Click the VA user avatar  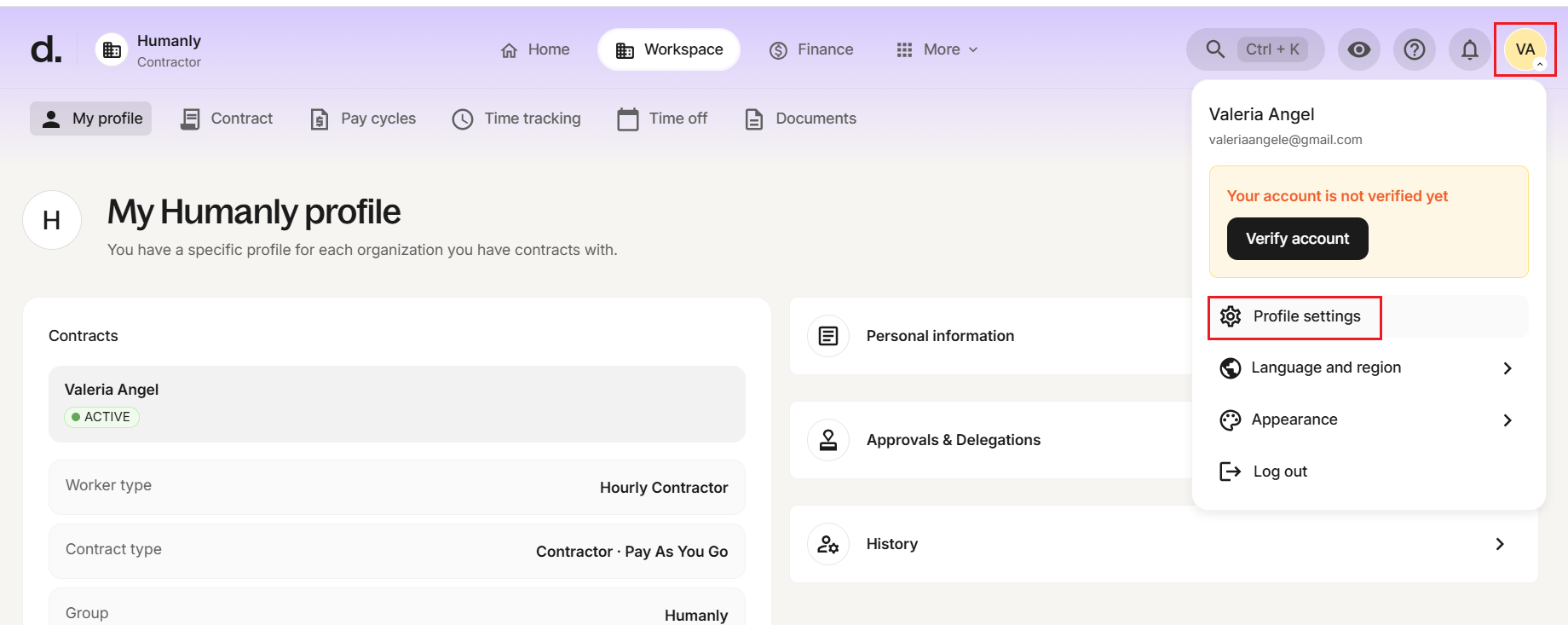click(x=1525, y=49)
